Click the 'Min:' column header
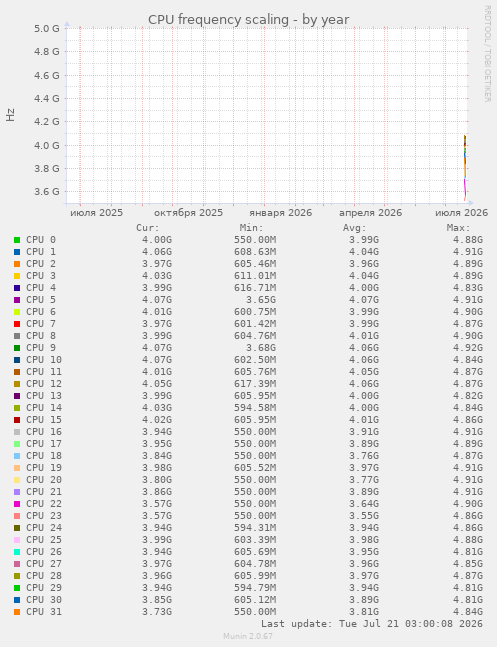Screen dimensions: 497x647 pos(251,228)
